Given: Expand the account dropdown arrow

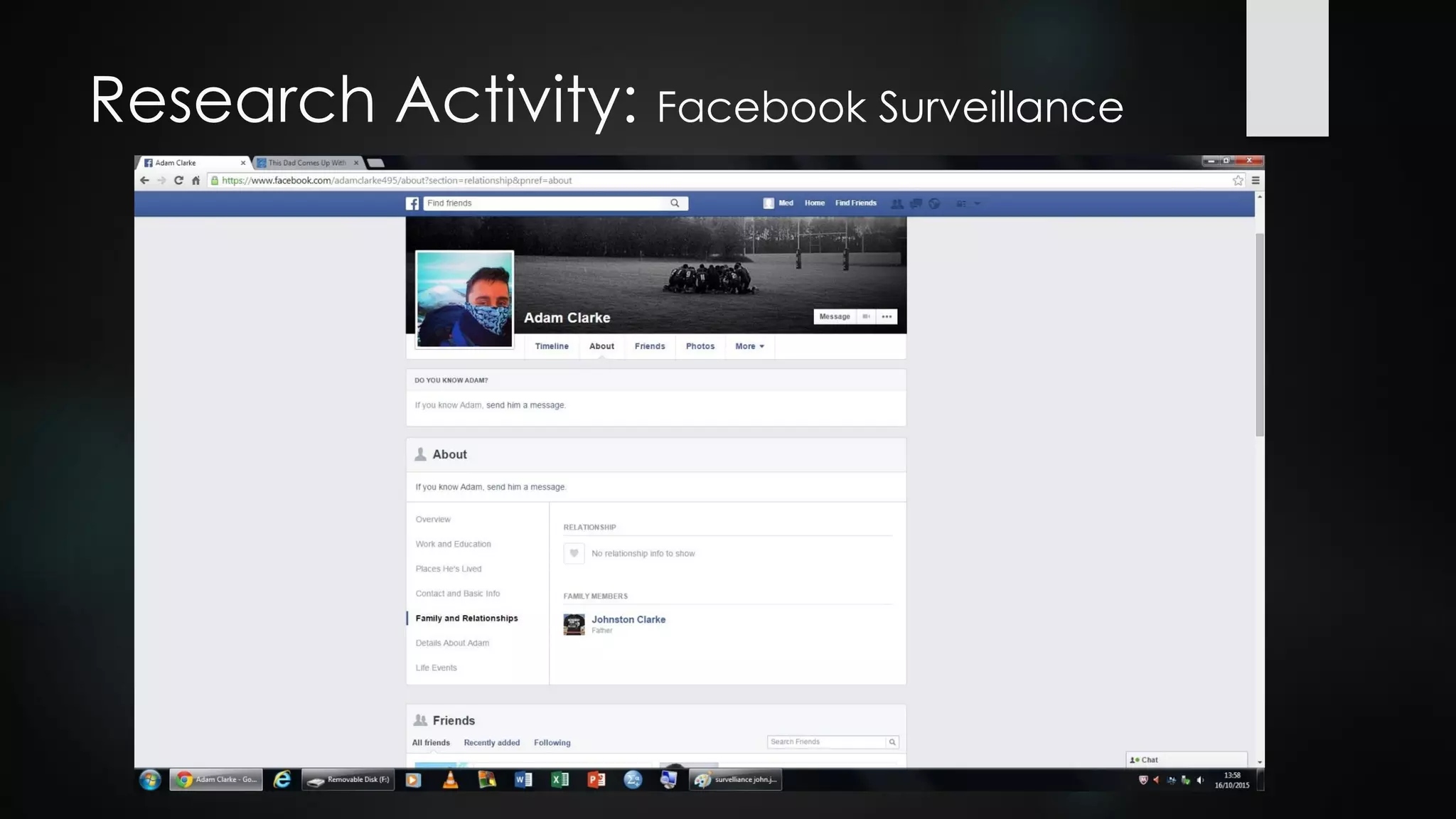Looking at the screenshot, I should 977,203.
